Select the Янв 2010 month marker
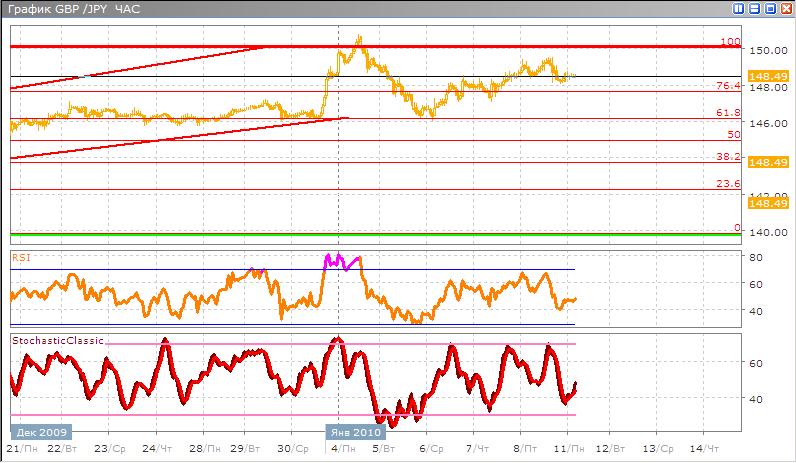Image resolution: width=796 pixels, height=463 pixels. (355, 432)
